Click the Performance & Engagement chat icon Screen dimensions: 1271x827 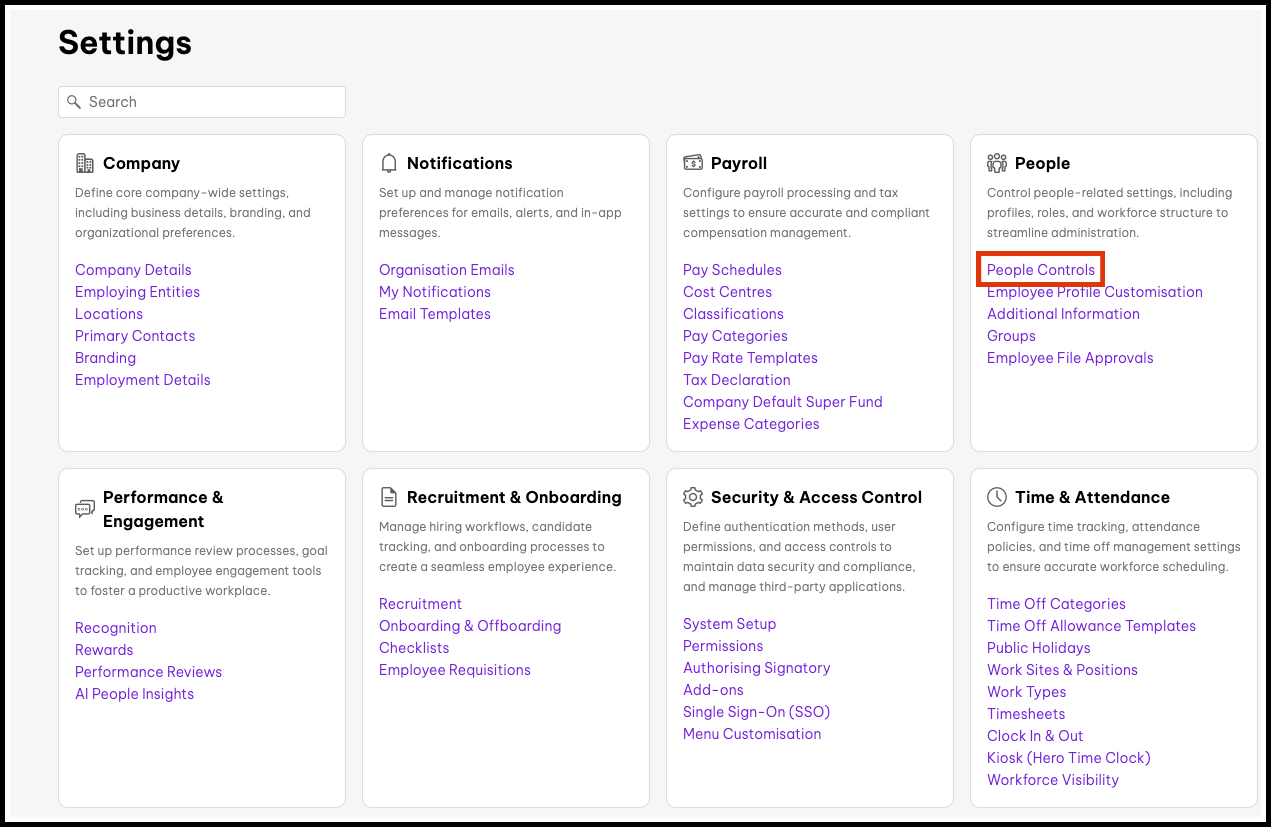point(85,509)
